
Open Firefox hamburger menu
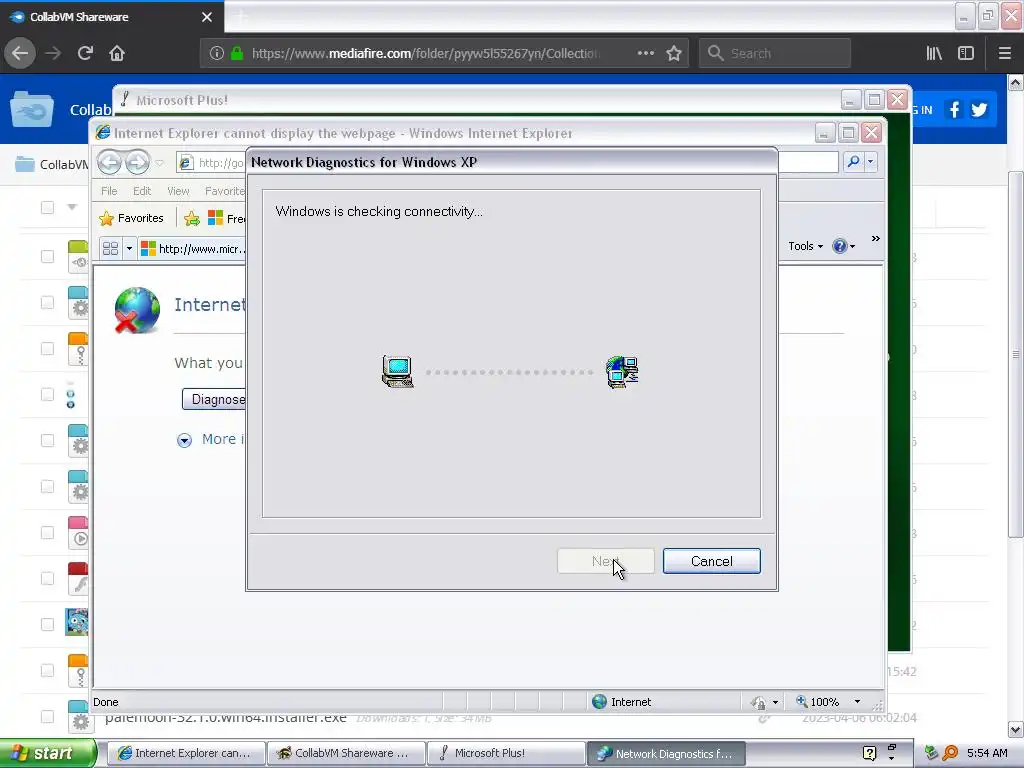tap(1005, 53)
